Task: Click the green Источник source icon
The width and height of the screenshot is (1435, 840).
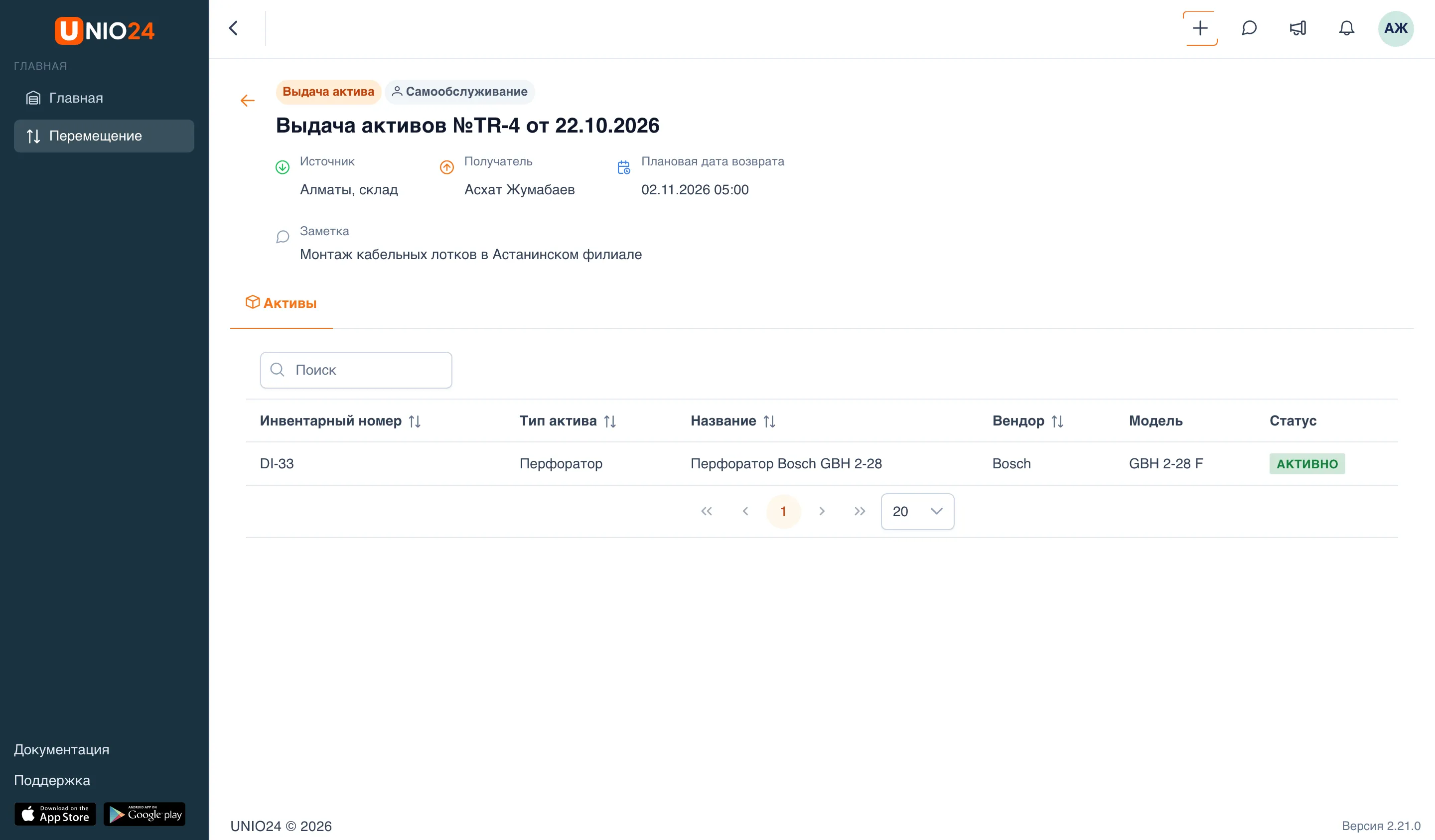Action: click(x=283, y=167)
